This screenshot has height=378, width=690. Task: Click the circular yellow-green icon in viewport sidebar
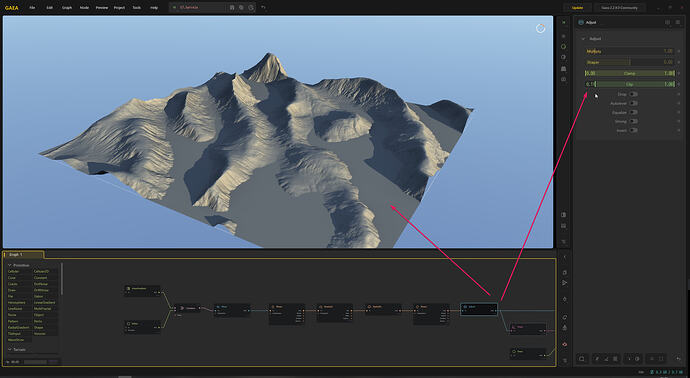click(564, 46)
